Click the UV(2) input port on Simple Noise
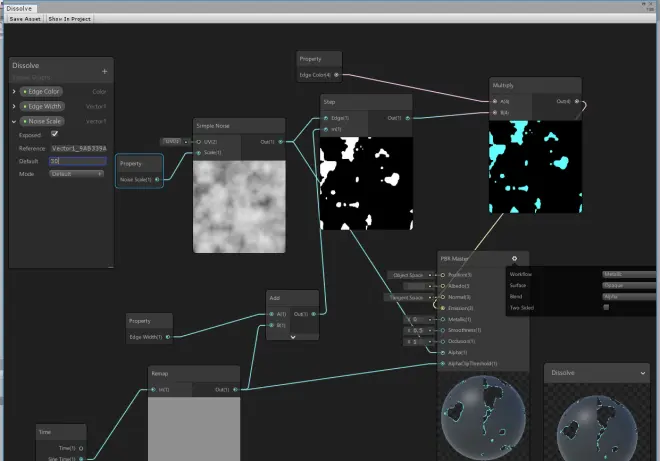Viewport: 660px width, 461px height. pos(199,142)
